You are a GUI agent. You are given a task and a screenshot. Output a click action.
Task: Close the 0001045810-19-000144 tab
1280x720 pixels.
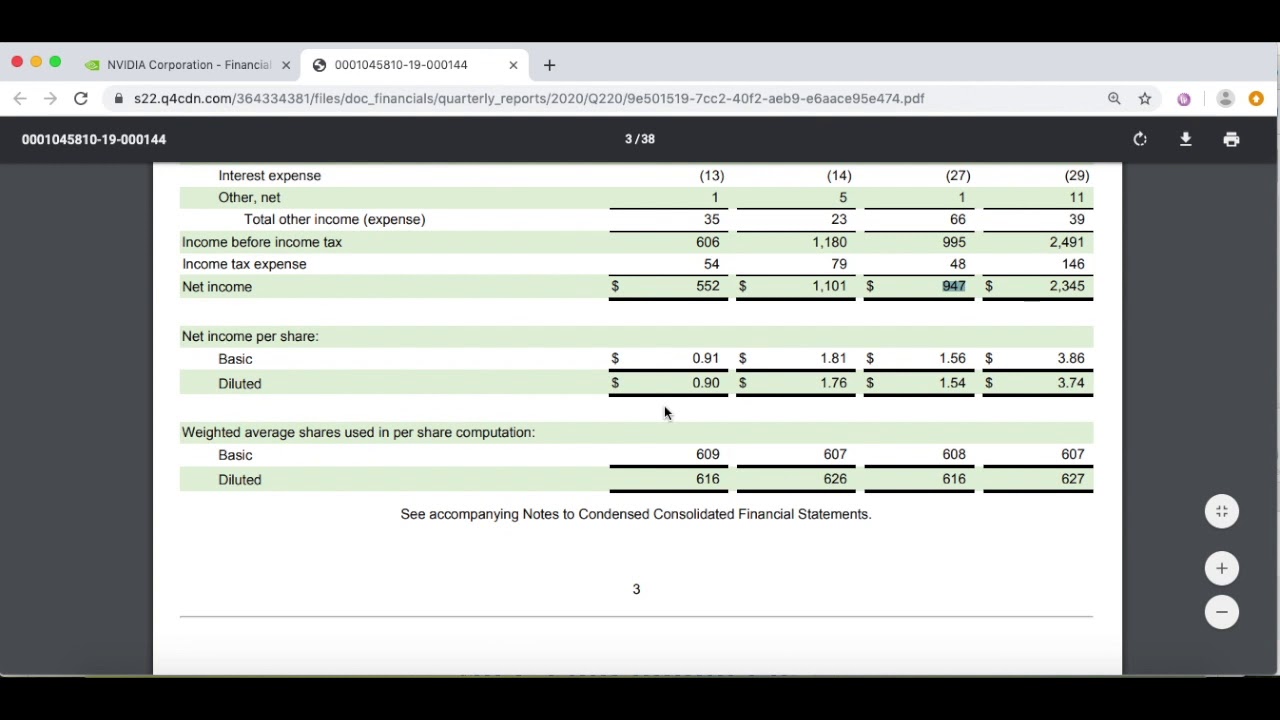513,65
